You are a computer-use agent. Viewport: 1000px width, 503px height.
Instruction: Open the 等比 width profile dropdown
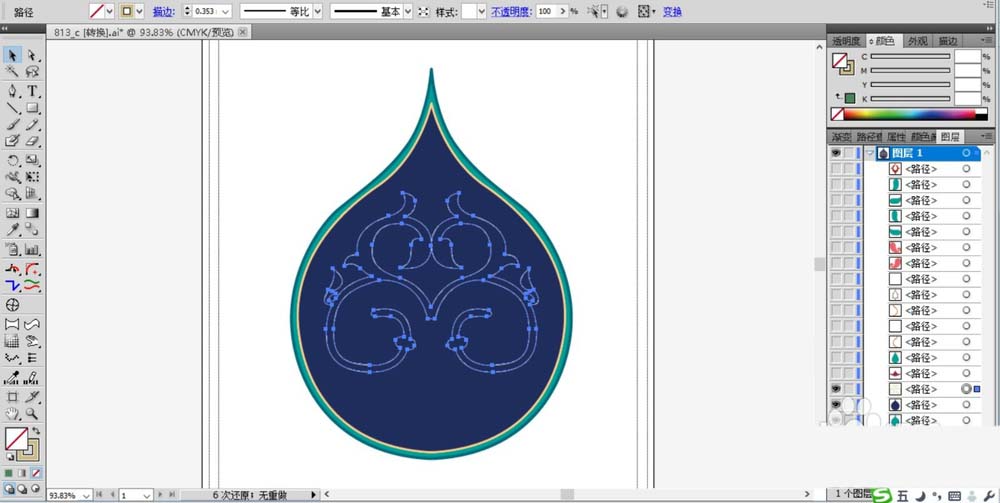[318, 11]
